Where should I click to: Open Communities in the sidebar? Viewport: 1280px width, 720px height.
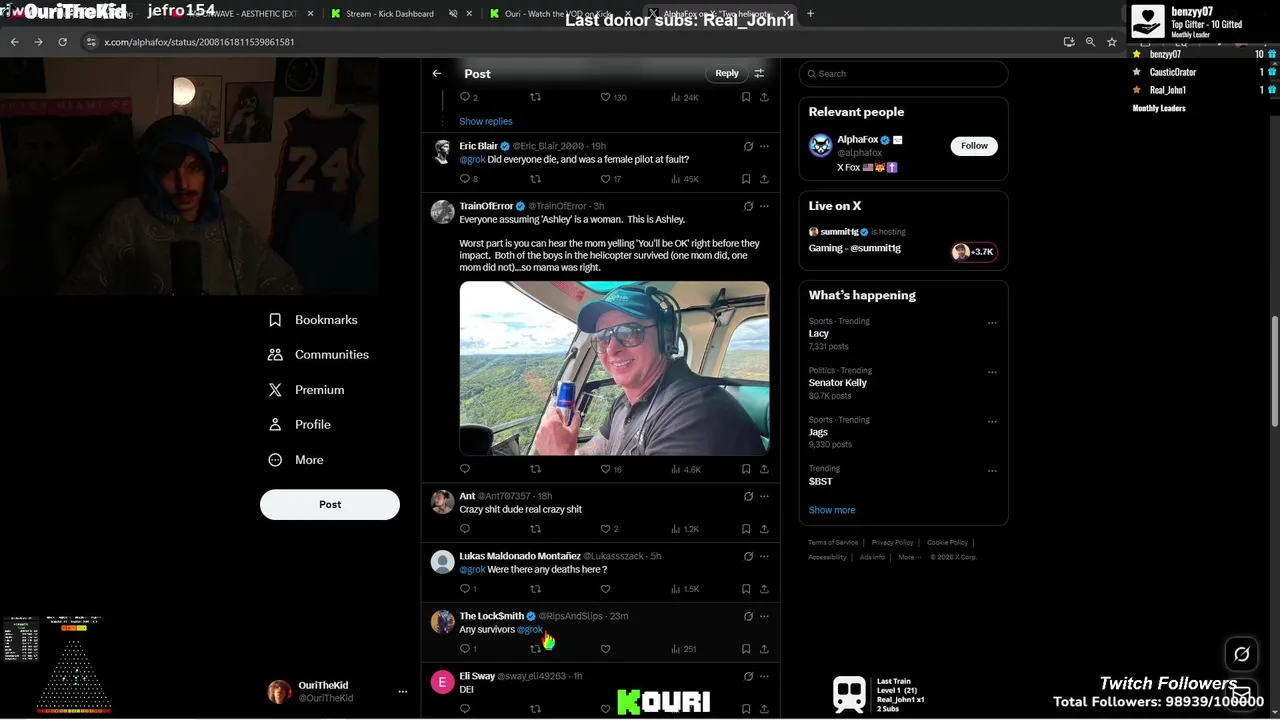[318, 355]
